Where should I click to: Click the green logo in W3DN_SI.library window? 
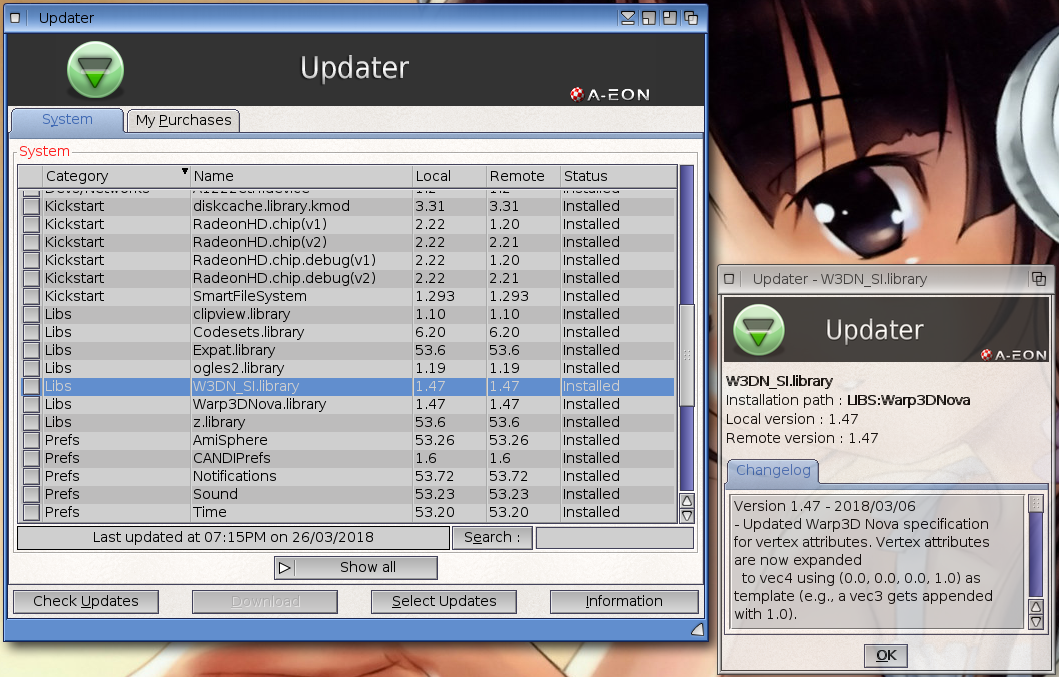click(x=758, y=330)
